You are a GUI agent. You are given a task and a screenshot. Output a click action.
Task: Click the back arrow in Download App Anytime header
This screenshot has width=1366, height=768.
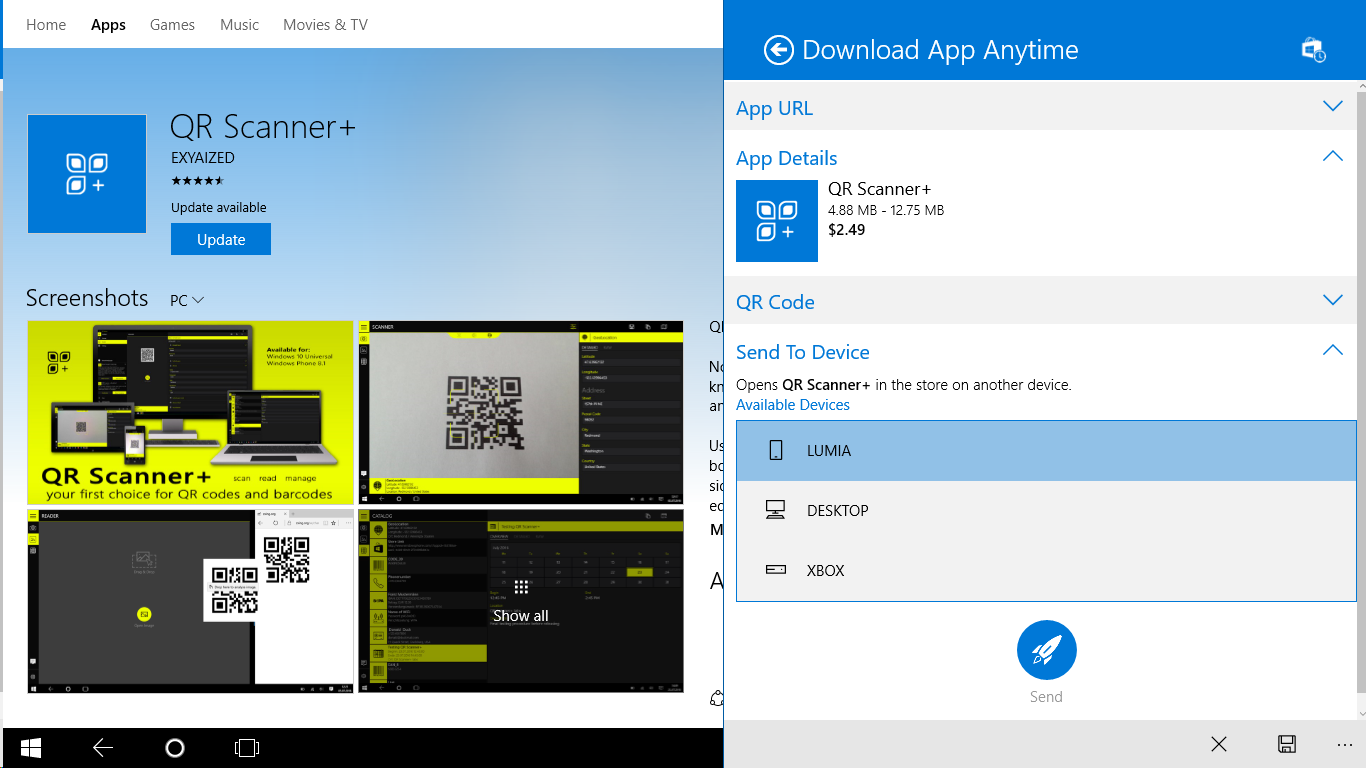coord(778,50)
